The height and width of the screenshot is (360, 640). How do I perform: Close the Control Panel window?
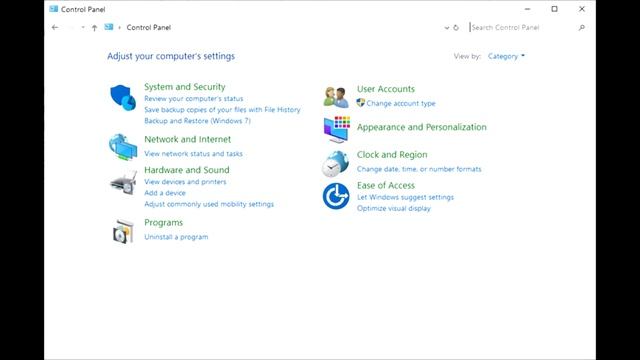[582, 9]
